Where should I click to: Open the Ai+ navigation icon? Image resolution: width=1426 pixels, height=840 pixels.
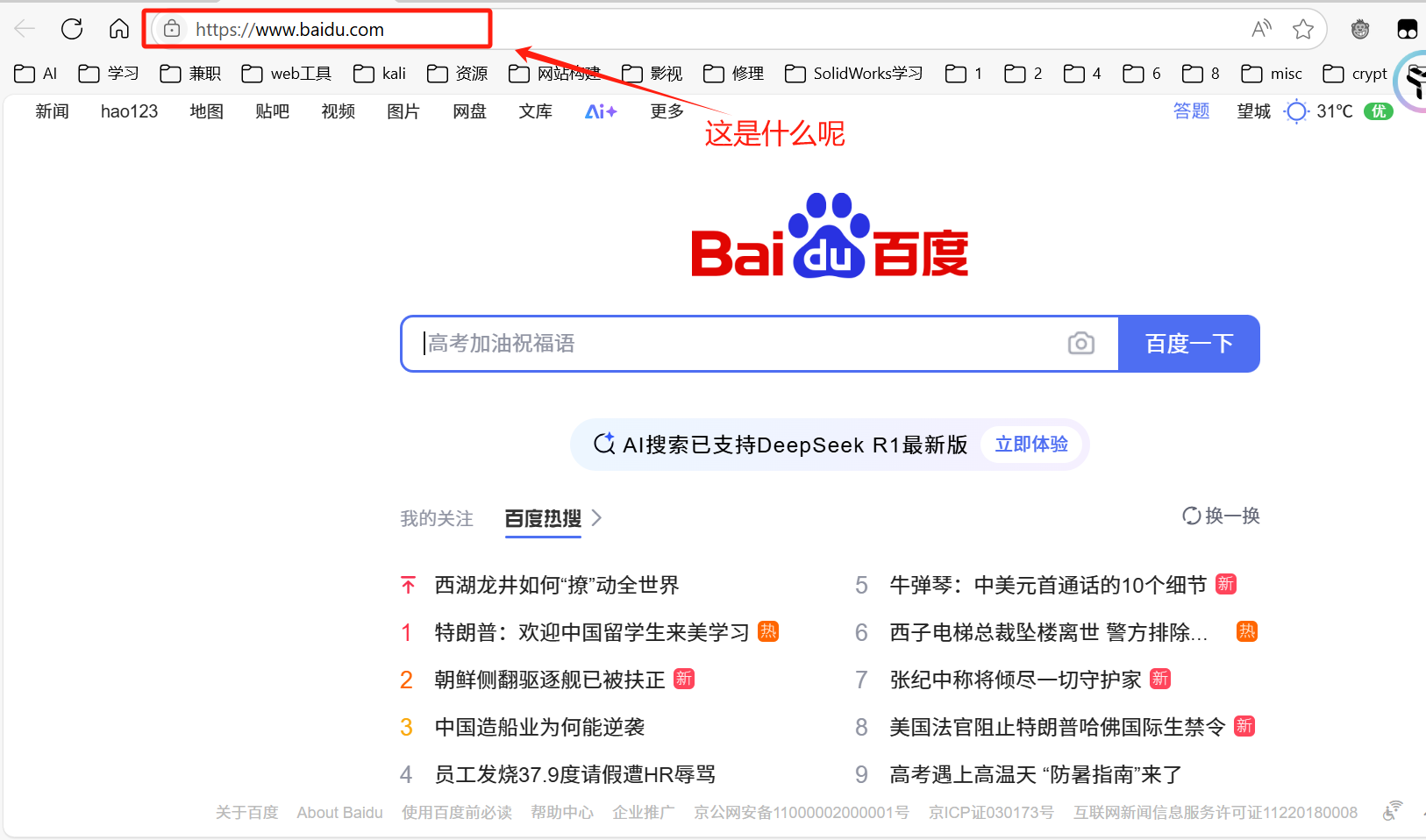pos(601,111)
